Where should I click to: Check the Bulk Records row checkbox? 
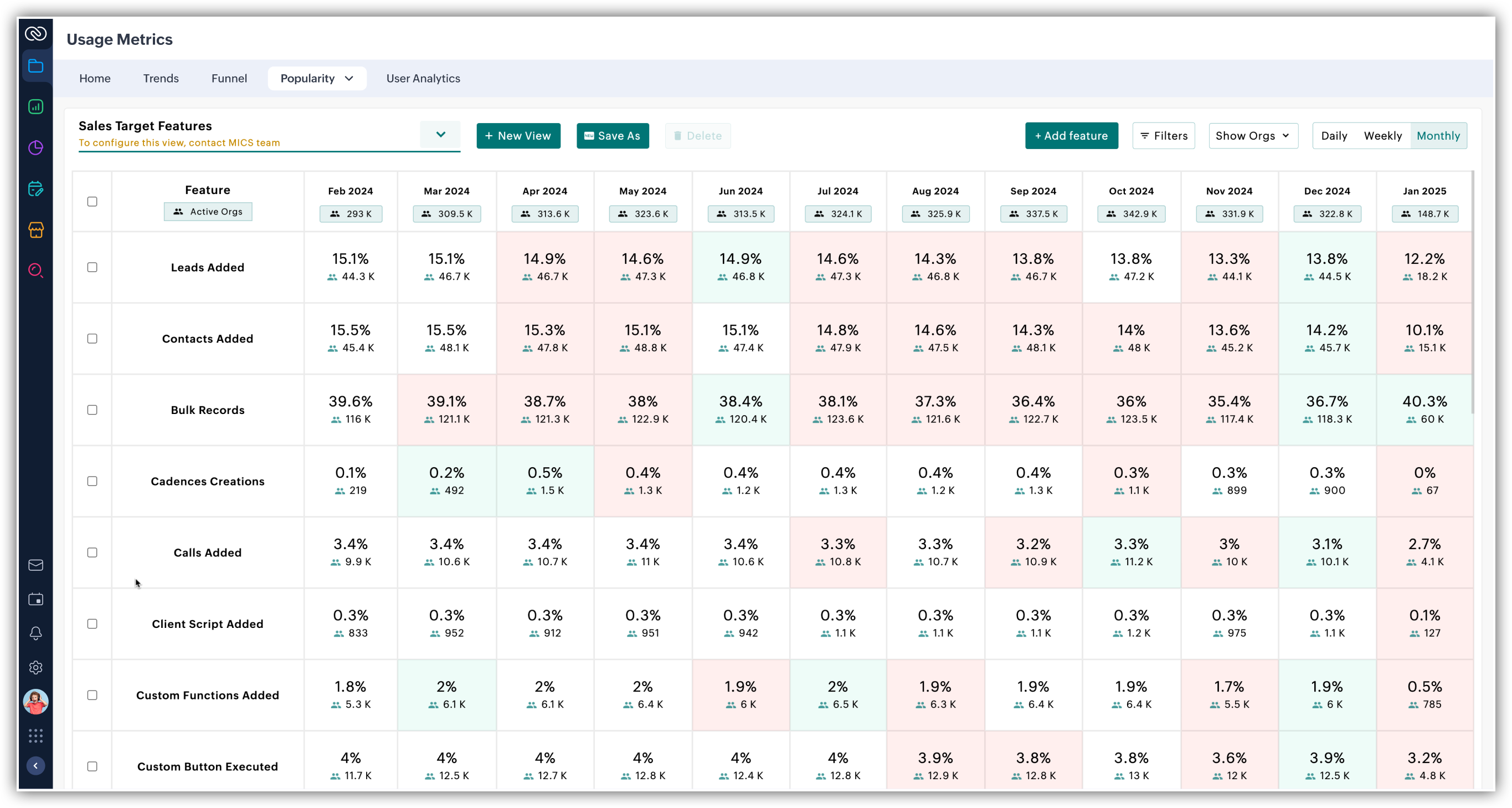click(x=92, y=410)
